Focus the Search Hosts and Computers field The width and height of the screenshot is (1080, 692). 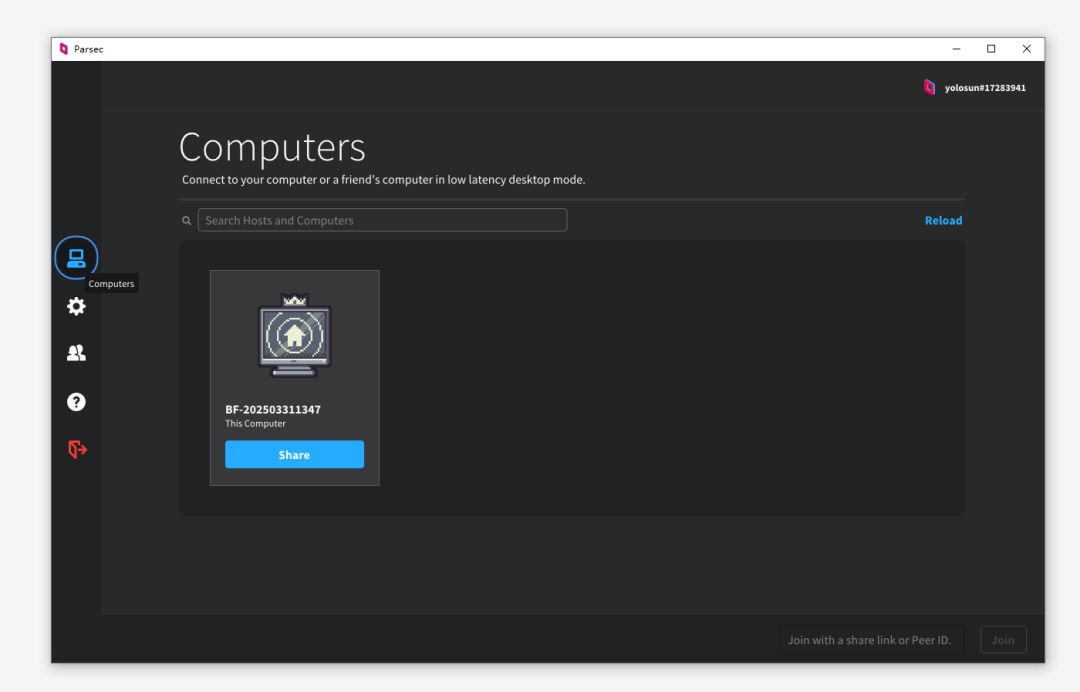pos(382,220)
